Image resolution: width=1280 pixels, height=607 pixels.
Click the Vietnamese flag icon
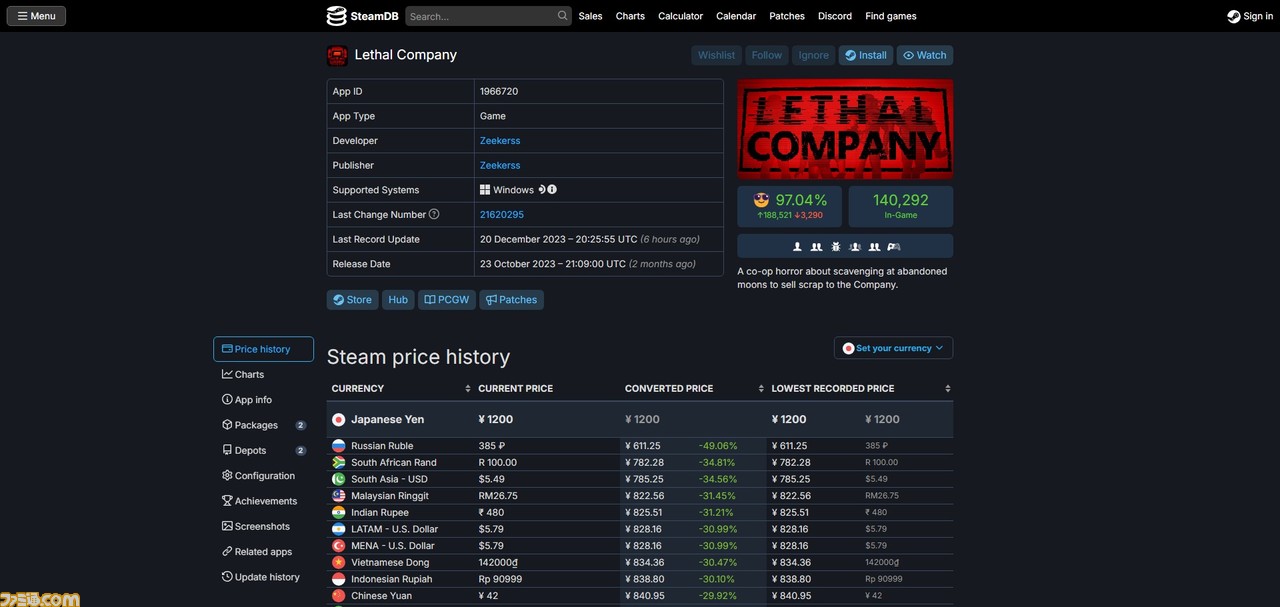point(339,563)
